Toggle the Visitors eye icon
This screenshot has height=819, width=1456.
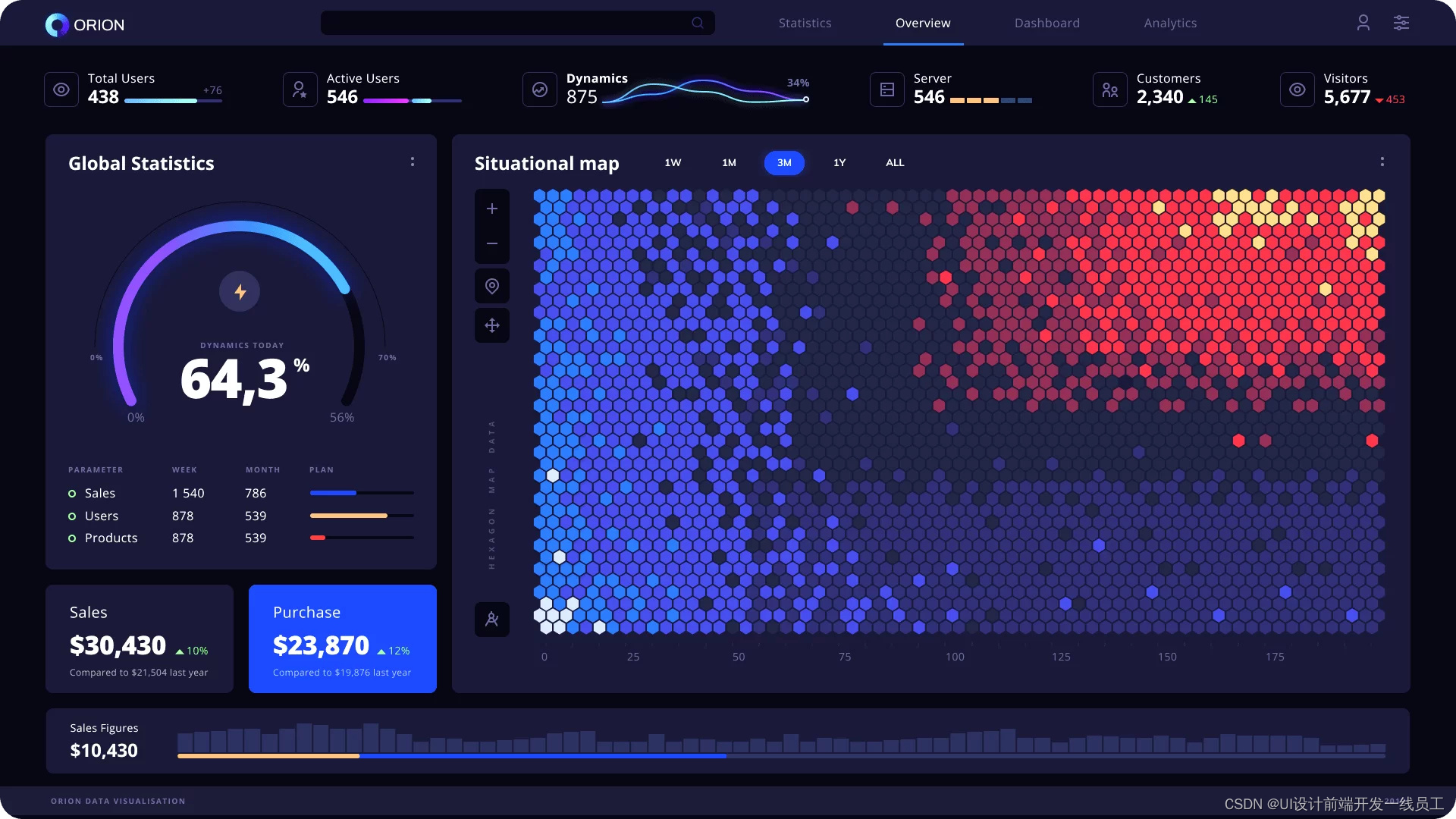pyautogui.click(x=1298, y=89)
